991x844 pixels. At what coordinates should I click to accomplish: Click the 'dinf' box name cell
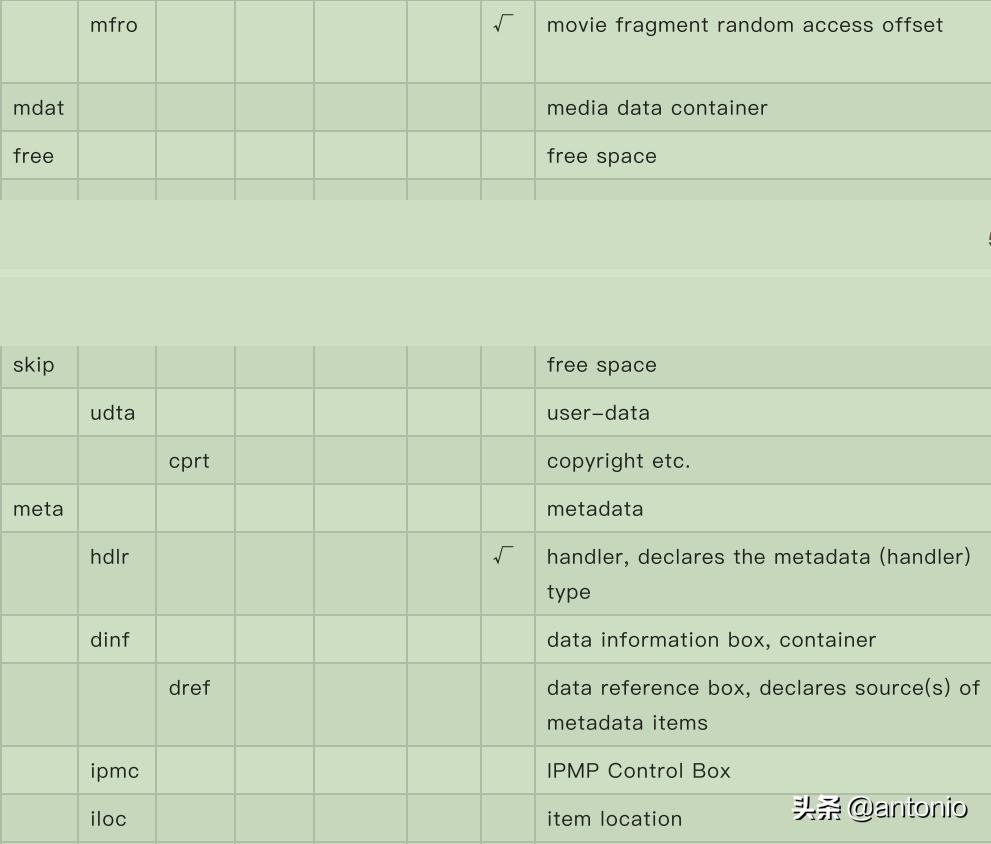pyautogui.click(x=110, y=640)
